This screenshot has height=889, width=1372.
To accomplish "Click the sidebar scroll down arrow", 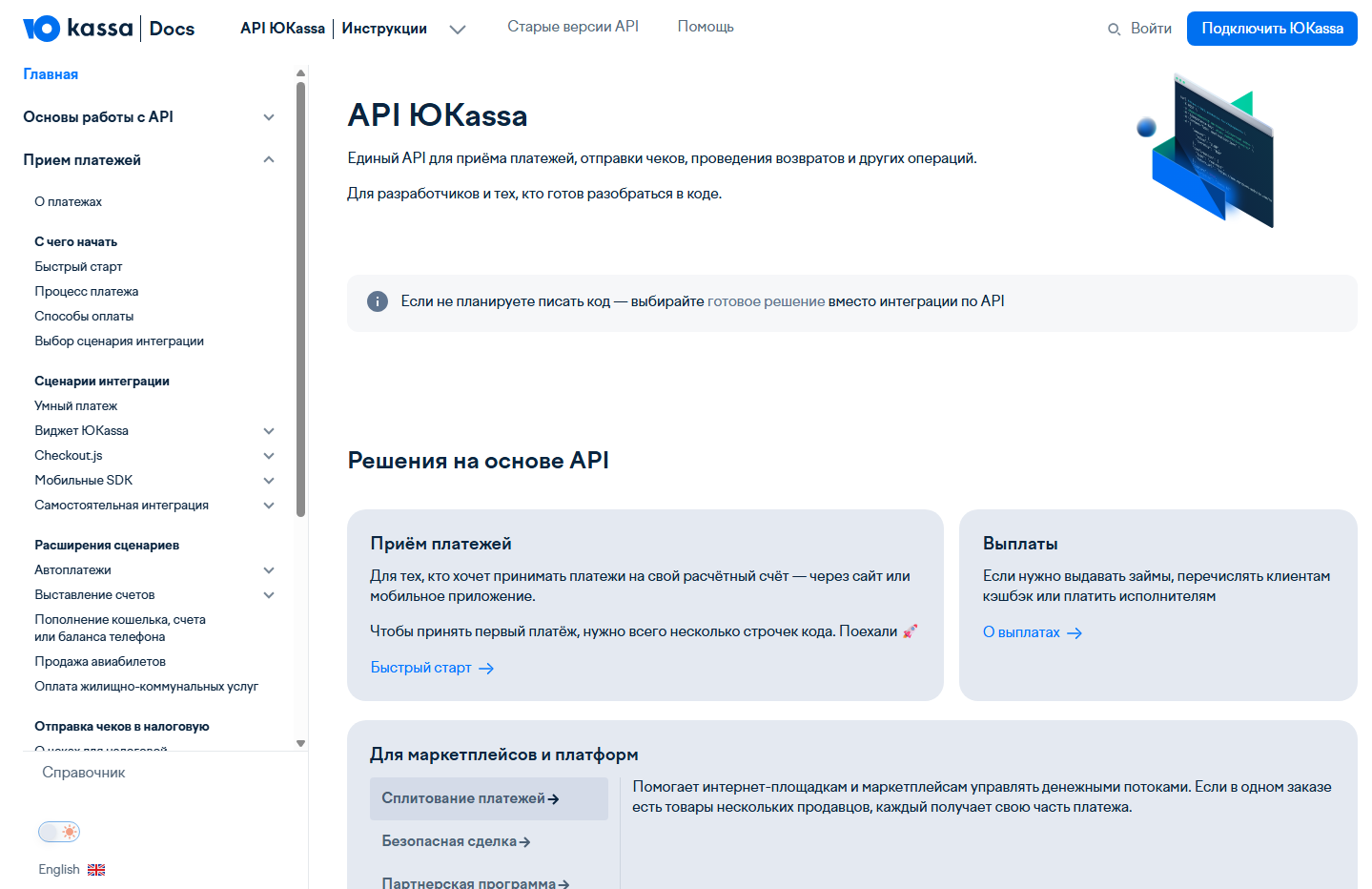I will (x=300, y=743).
